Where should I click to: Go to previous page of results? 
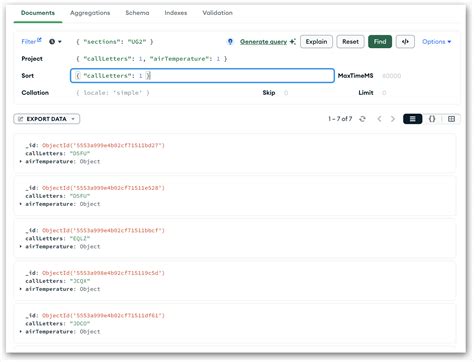click(x=379, y=119)
